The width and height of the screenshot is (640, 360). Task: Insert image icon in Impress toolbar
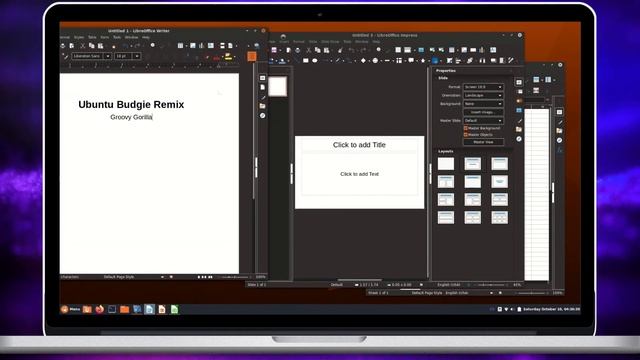click(x=464, y=50)
